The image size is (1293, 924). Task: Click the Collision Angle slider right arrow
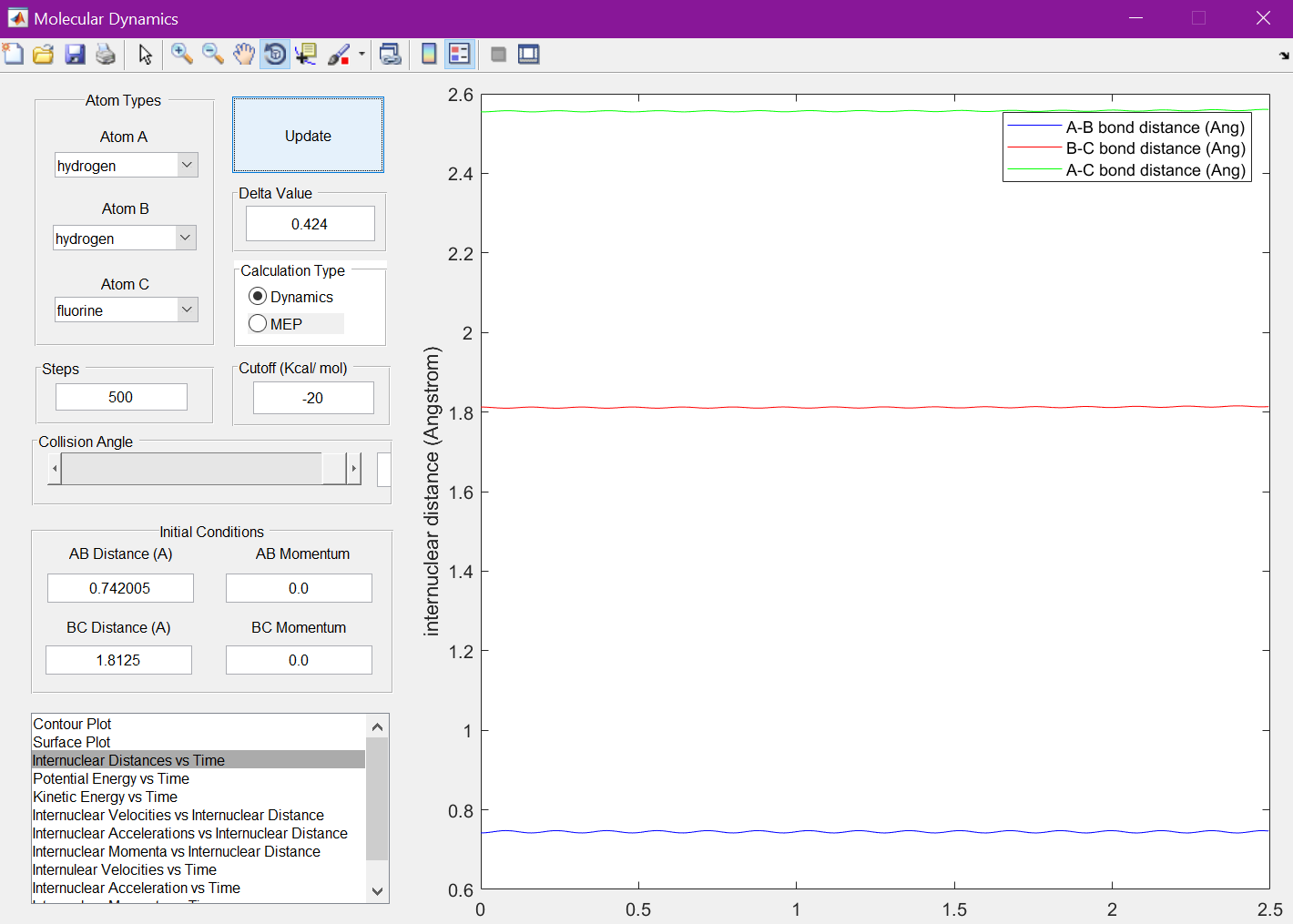coord(353,469)
